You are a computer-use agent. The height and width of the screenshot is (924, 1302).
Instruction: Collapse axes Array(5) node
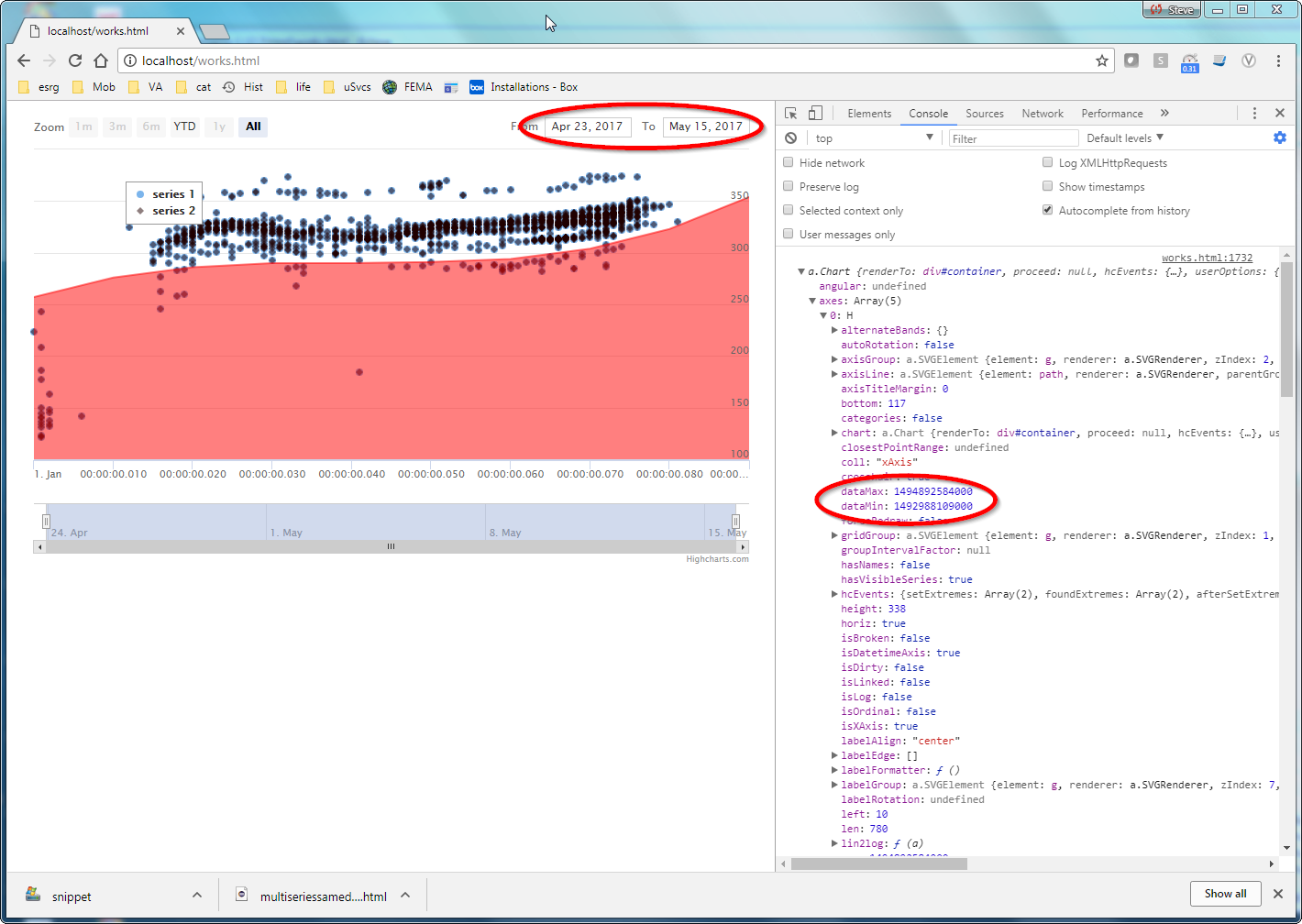coord(812,301)
